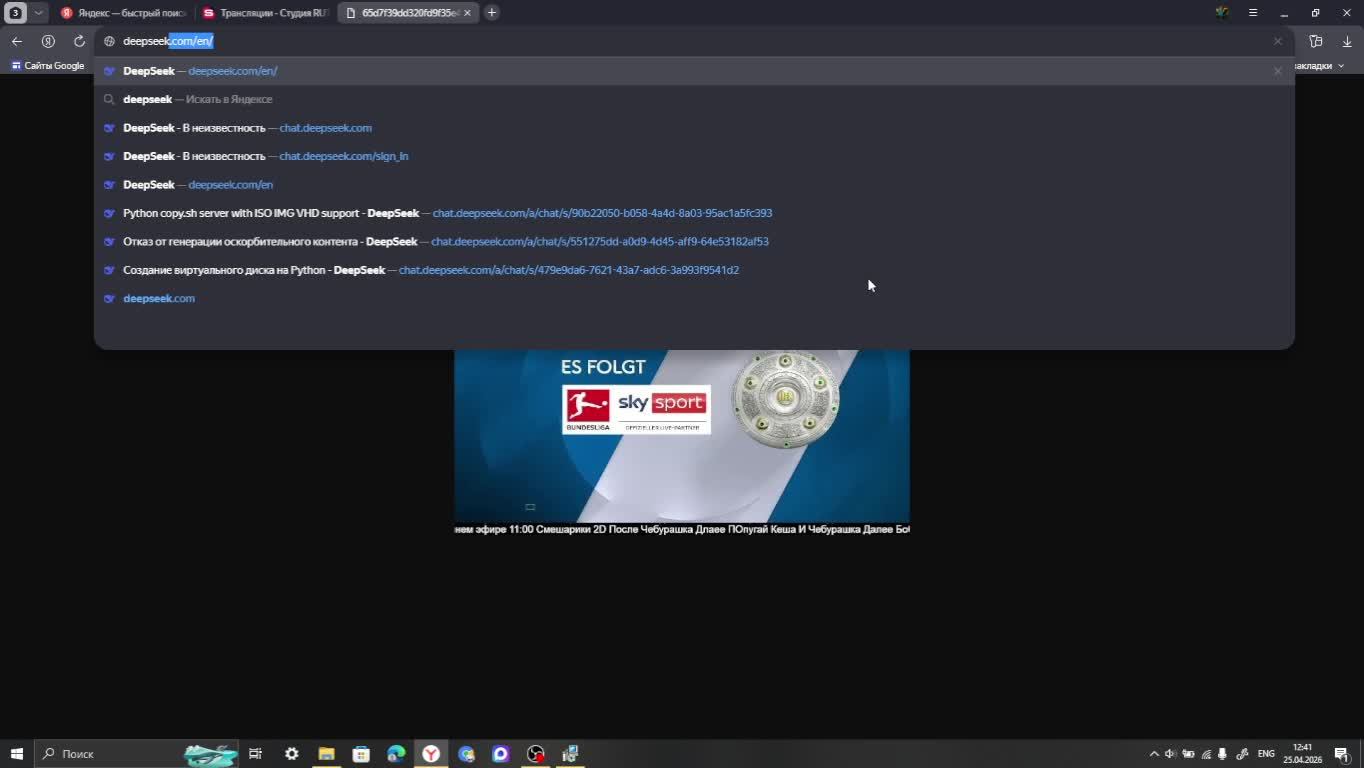Open Task View on taskbar
Screen dimensions: 1364x768
coord(255,754)
